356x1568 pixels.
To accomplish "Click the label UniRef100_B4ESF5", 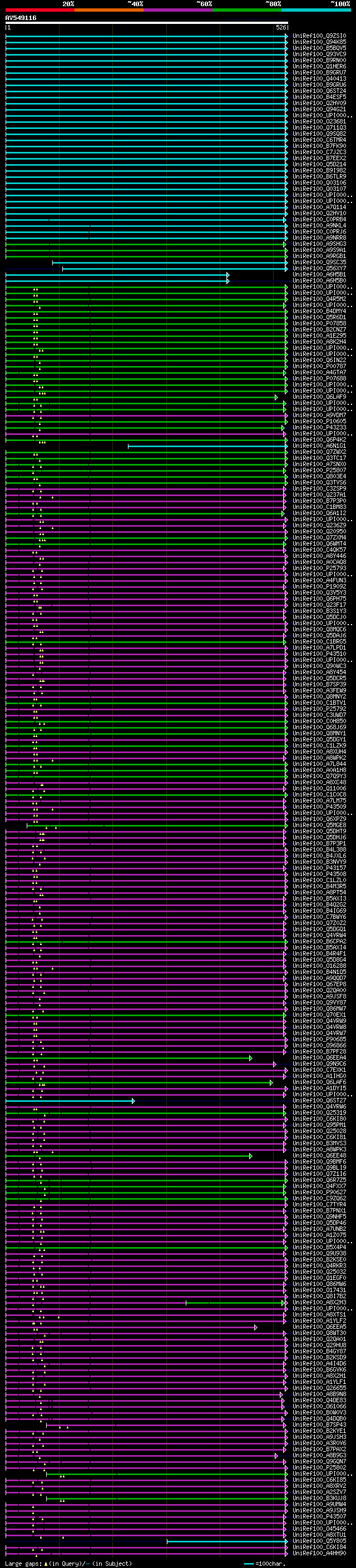I will [x=319, y=97].
